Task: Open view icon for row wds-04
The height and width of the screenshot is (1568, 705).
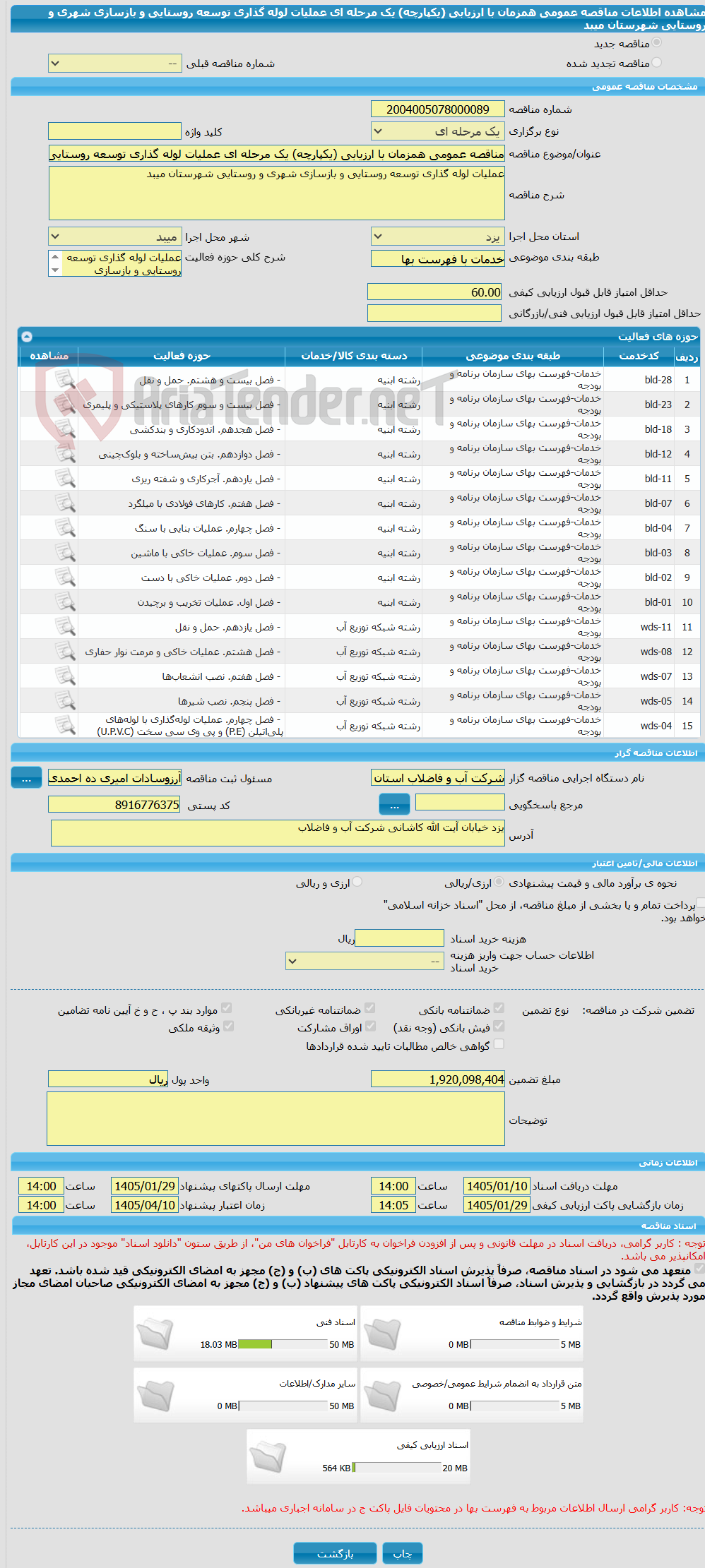Action: (x=65, y=726)
